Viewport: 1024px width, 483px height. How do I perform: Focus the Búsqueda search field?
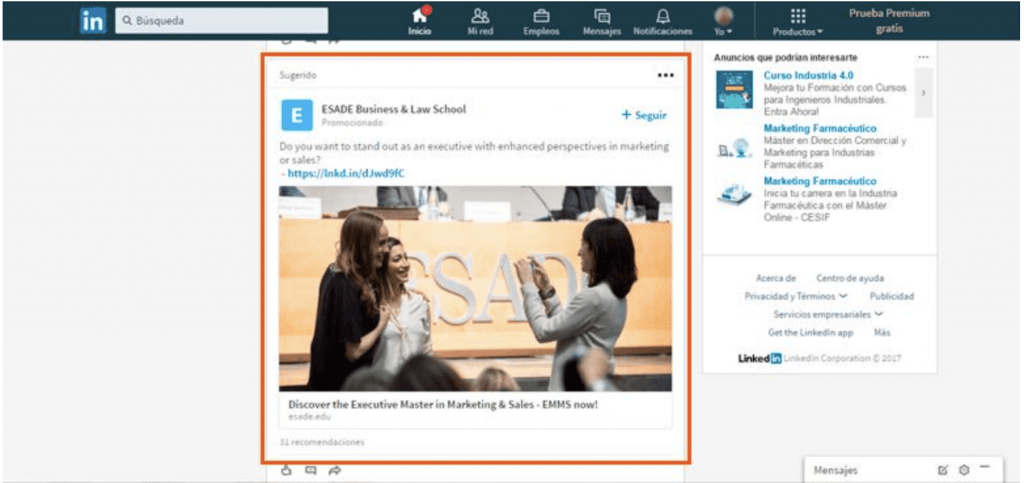(222, 21)
